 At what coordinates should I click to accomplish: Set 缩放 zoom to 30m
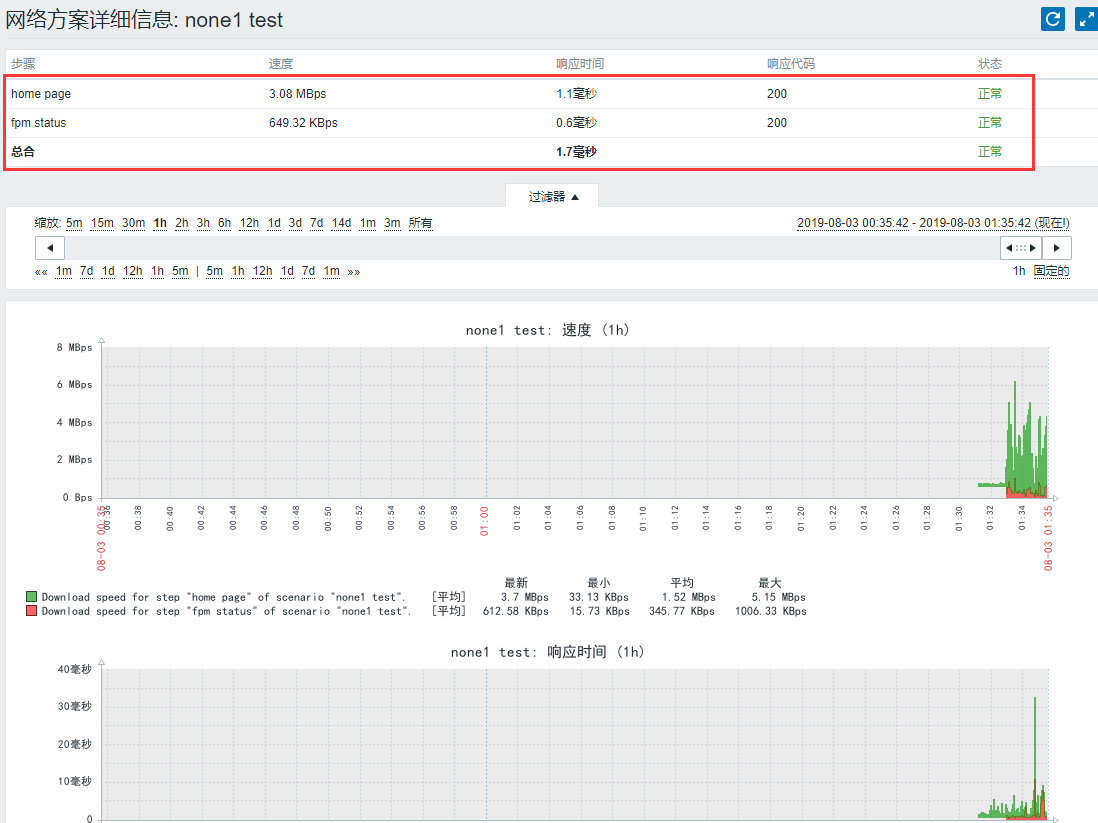(134, 223)
